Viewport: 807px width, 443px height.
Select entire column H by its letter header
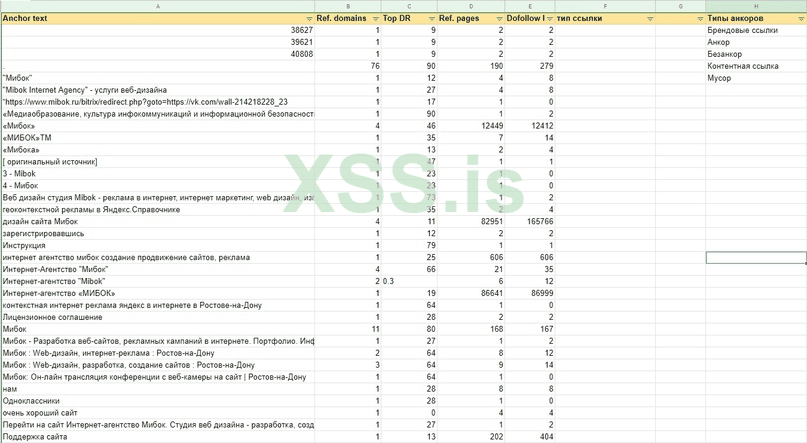pos(756,6)
